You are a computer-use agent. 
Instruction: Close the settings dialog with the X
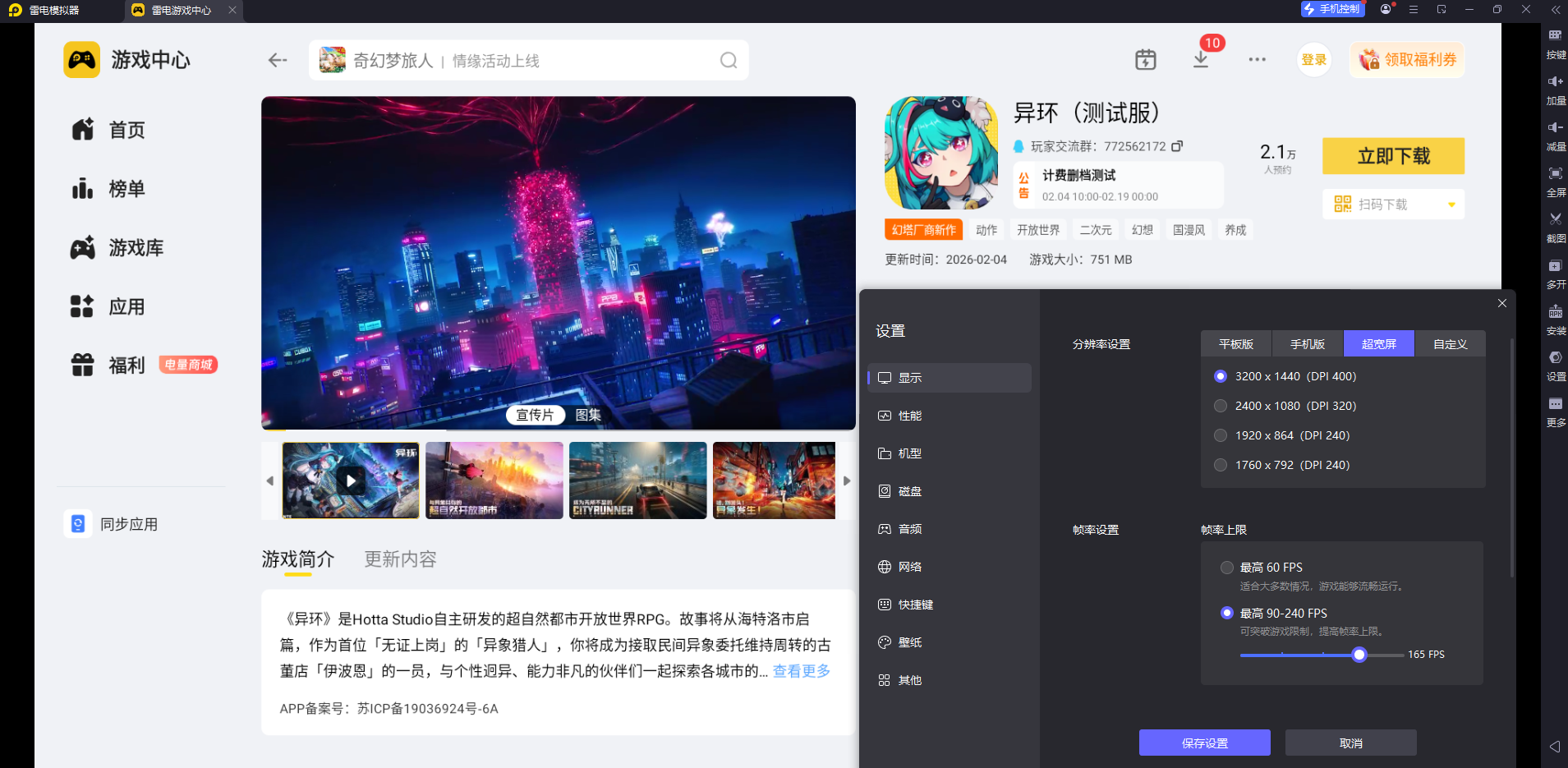click(1502, 303)
